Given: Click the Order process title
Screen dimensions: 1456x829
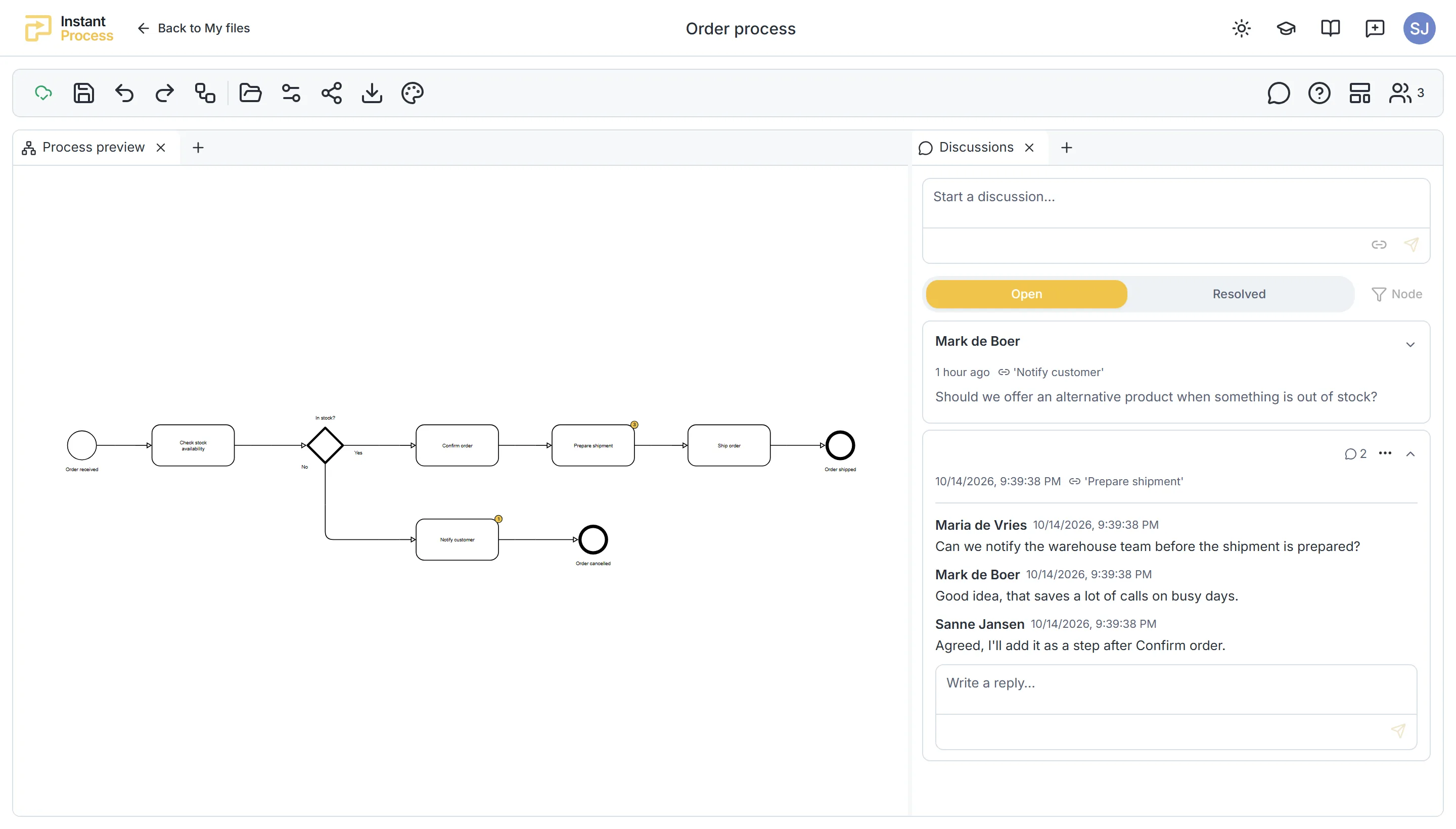Looking at the screenshot, I should tap(740, 28).
